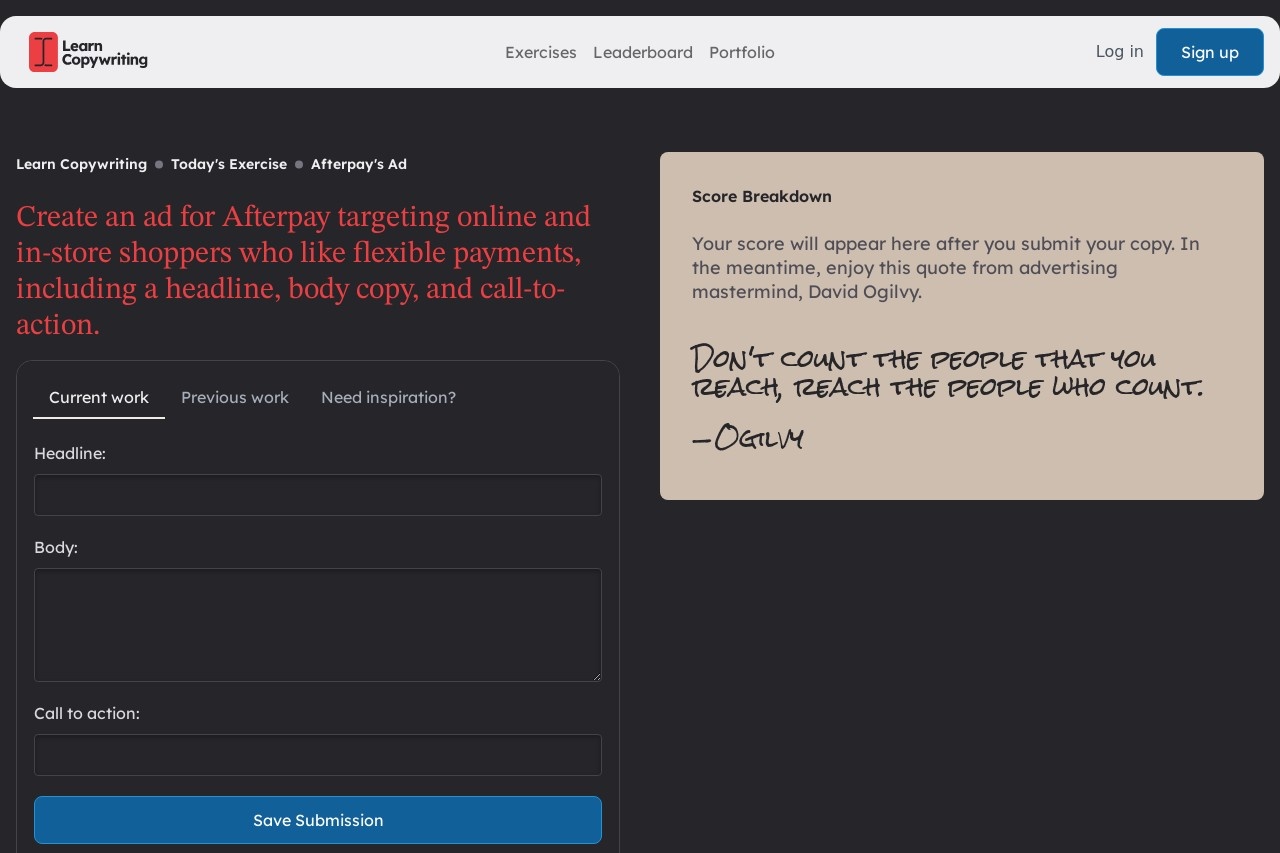Screen dimensions: 1280x853
Task: Click the Afterpay's Ad breadcrumb
Action: (x=359, y=164)
